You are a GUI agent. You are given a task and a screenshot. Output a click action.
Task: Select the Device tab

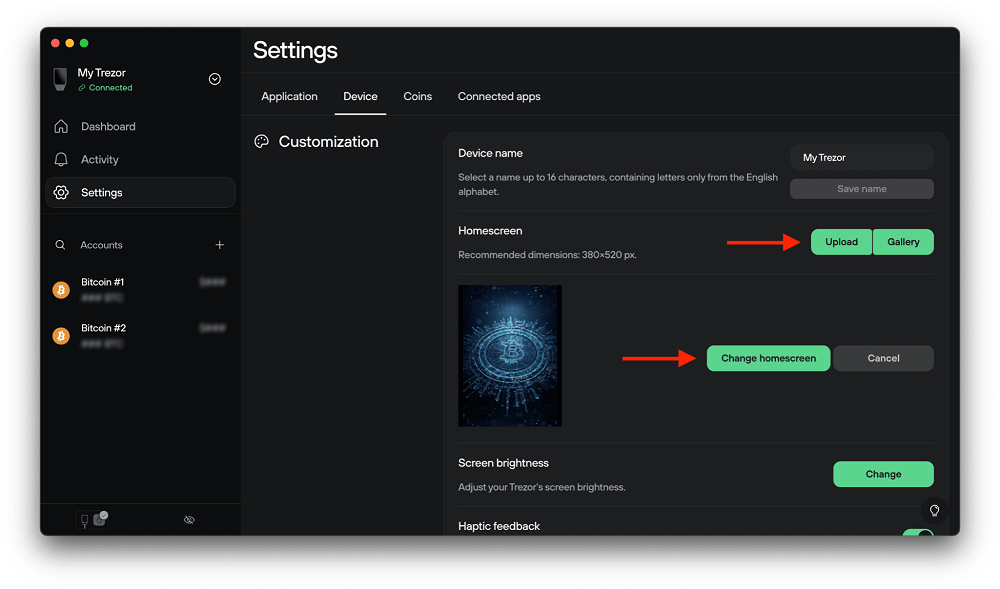click(x=360, y=96)
